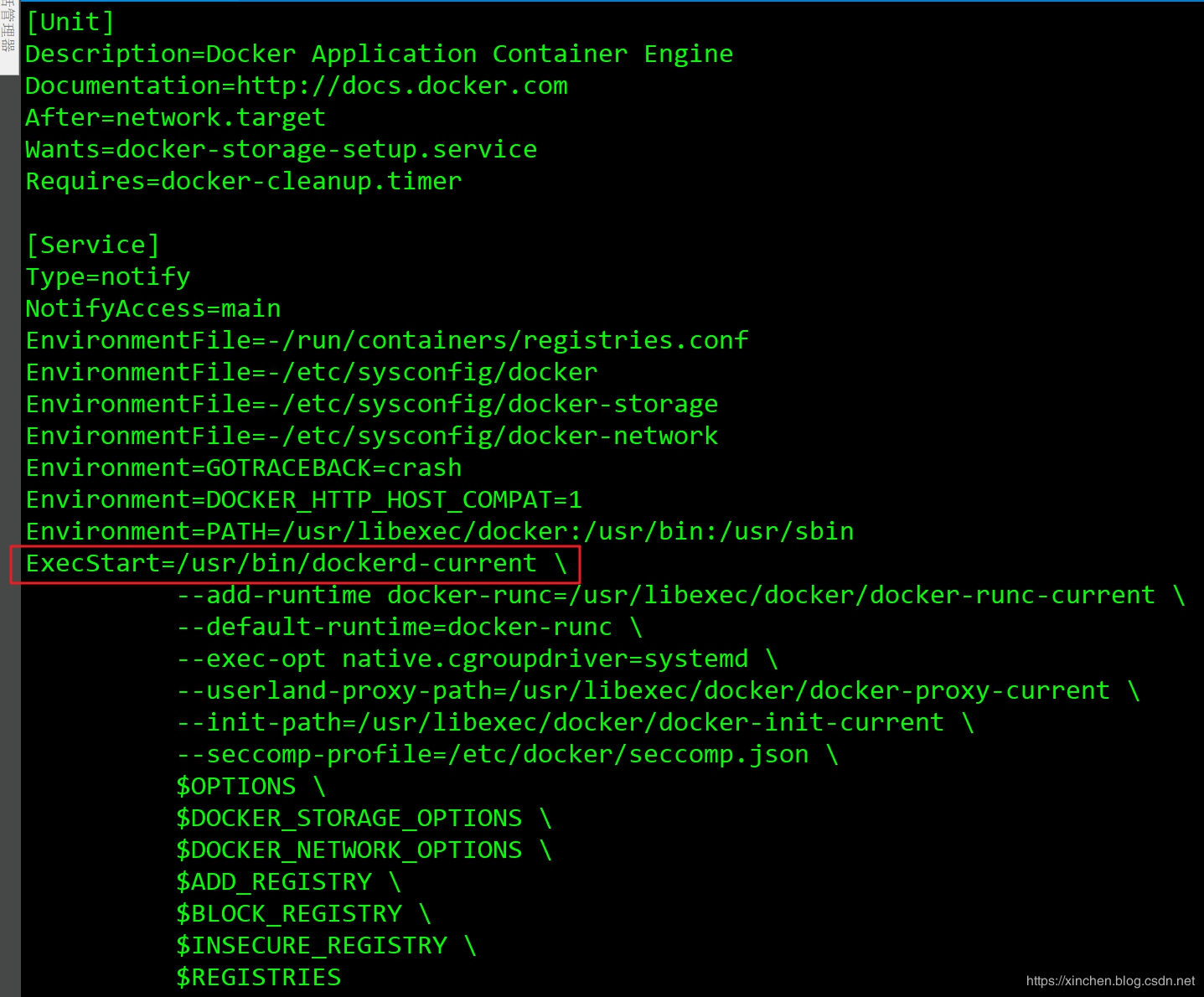The height and width of the screenshot is (997, 1204).
Task: Click the ExecStart=/usr/bin/dockerd-current line
Action: tap(297, 564)
